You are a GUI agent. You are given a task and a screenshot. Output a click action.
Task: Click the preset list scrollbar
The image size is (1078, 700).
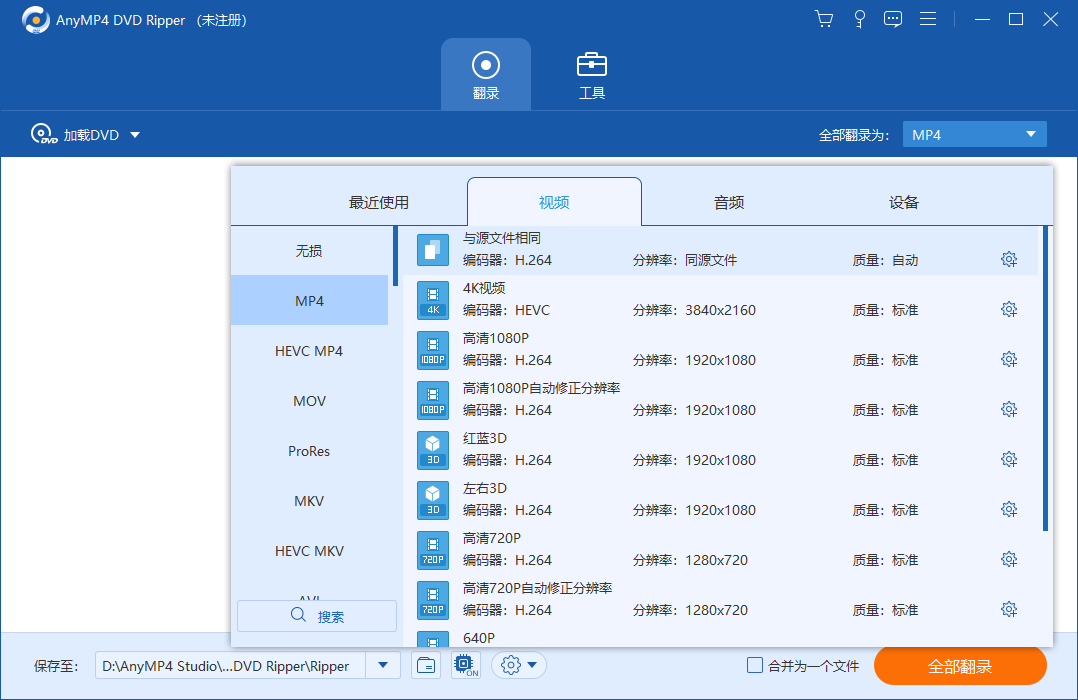[x=1045, y=378]
